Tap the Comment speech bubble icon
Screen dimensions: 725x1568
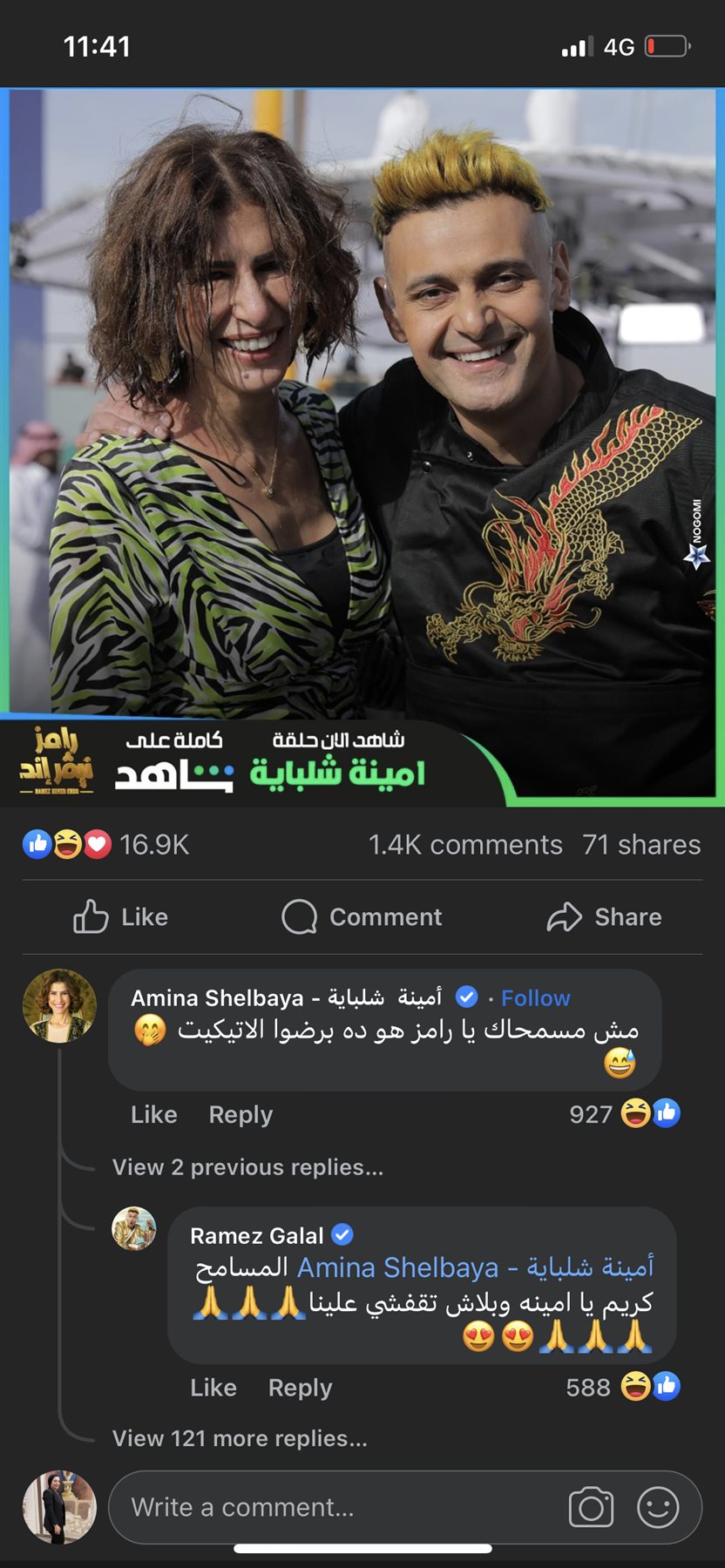(299, 916)
